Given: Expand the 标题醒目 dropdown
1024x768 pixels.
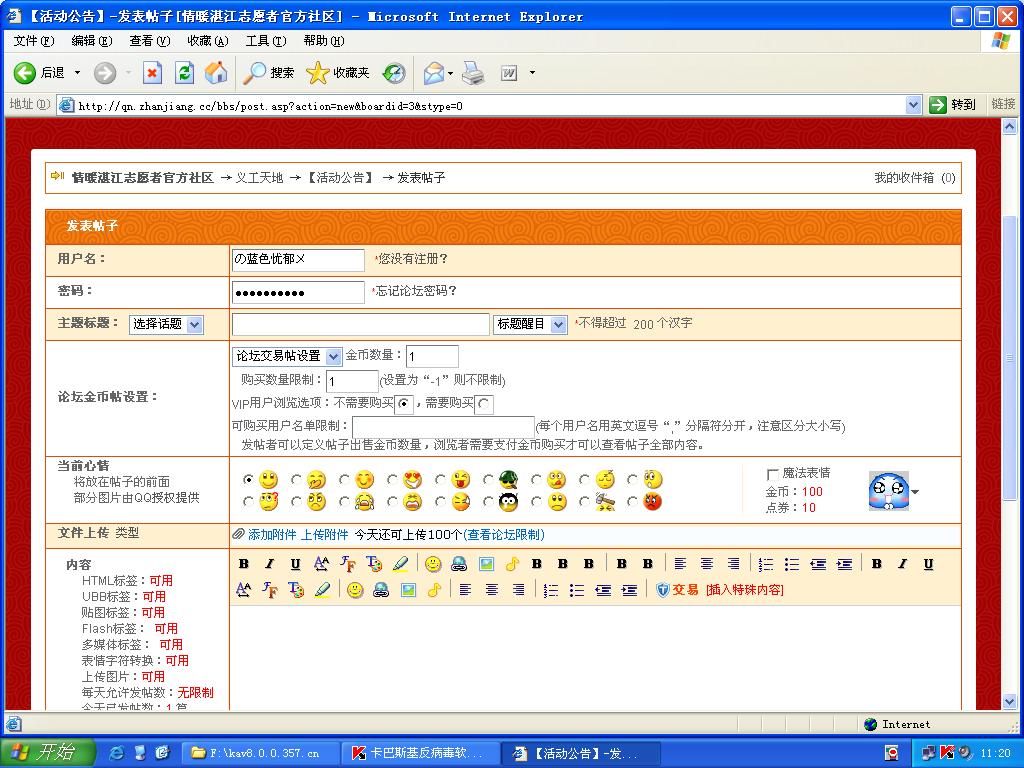Looking at the screenshot, I should click(530, 324).
